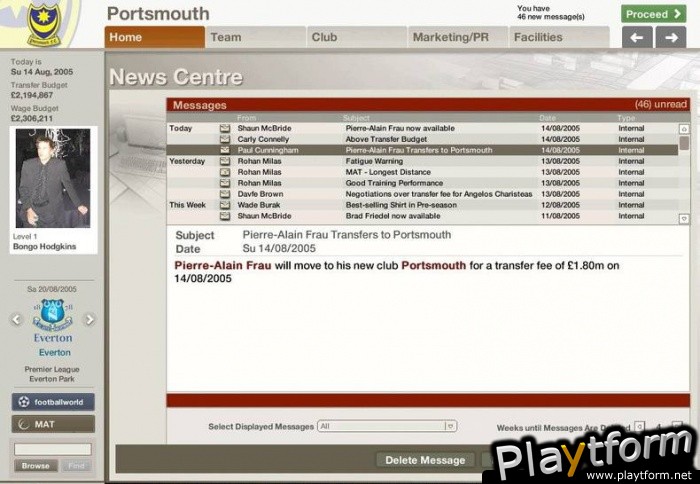Click envelope icon for Davfe Brown message
This screenshot has height=484, width=700.
click(225, 194)
